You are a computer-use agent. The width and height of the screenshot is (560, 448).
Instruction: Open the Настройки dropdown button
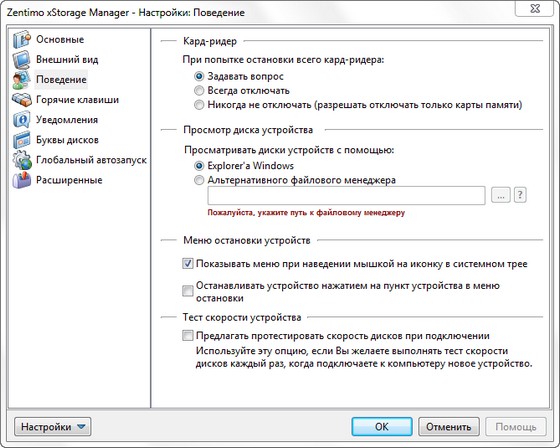coord(53,427)
